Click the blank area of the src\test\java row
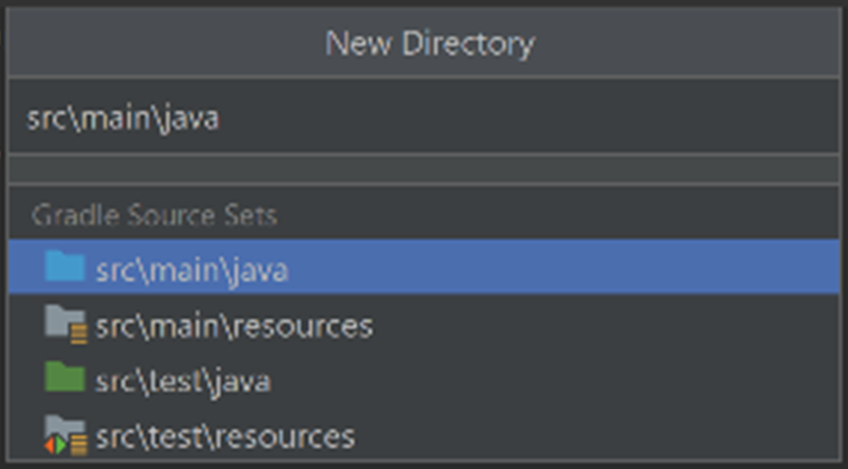The image size is (848, 469). (x=557, y=379)
